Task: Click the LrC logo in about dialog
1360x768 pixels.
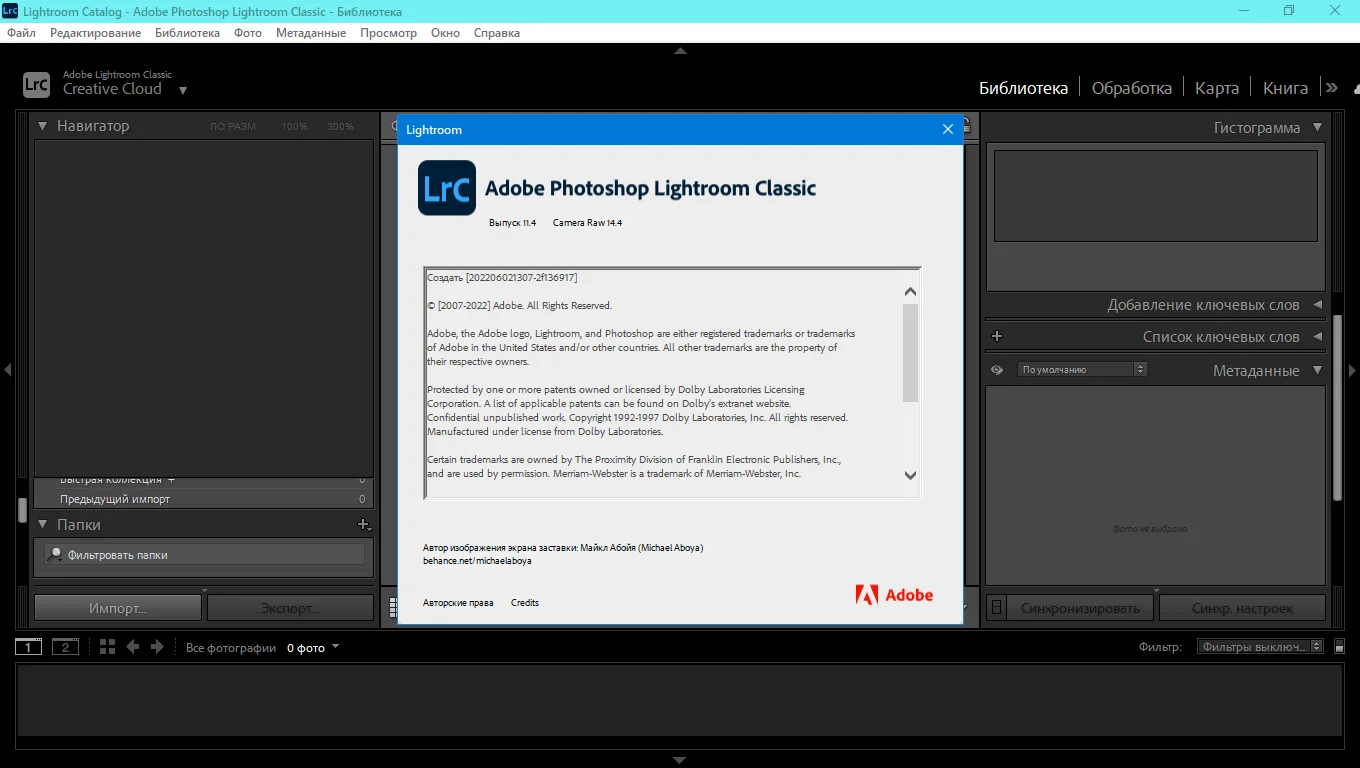Action: (x=447, y=188)
